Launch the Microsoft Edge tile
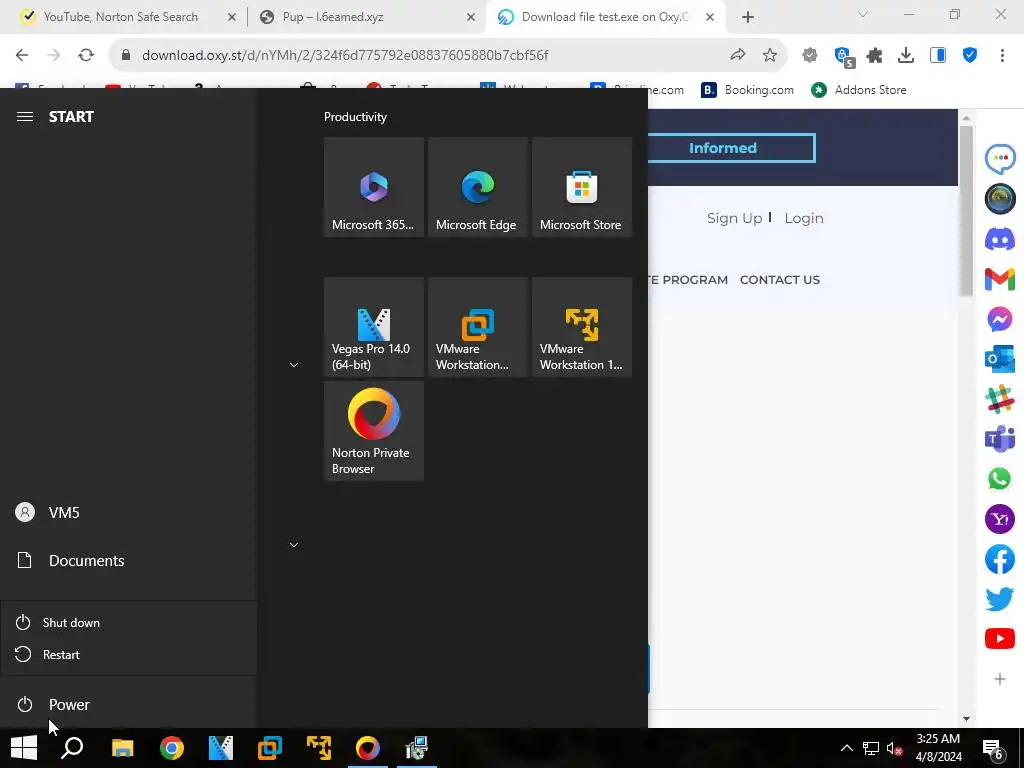The width and height of the screenshot is (1024, 768). click(477, 187)
